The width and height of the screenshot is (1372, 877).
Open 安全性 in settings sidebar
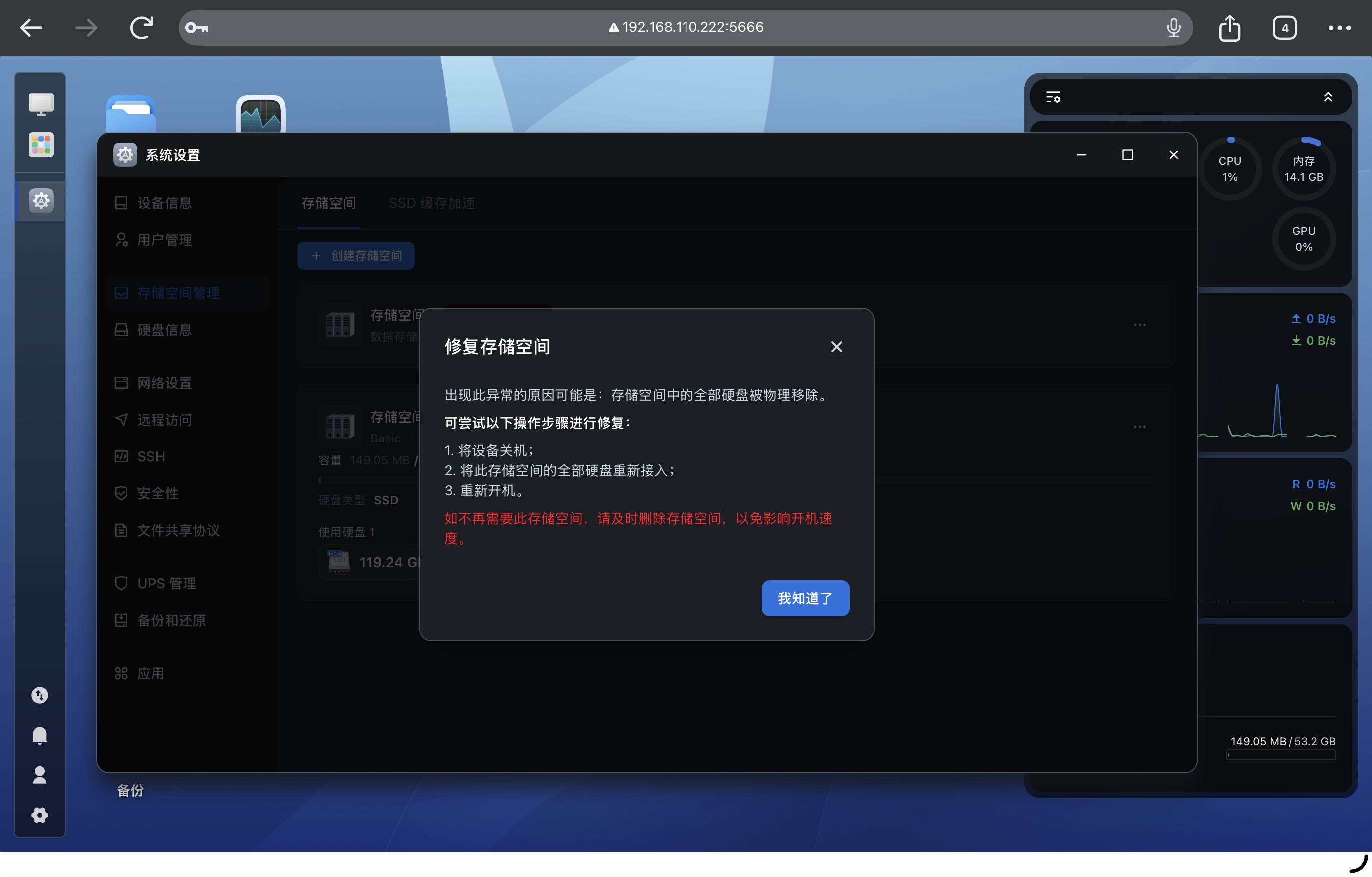point(187,494)
